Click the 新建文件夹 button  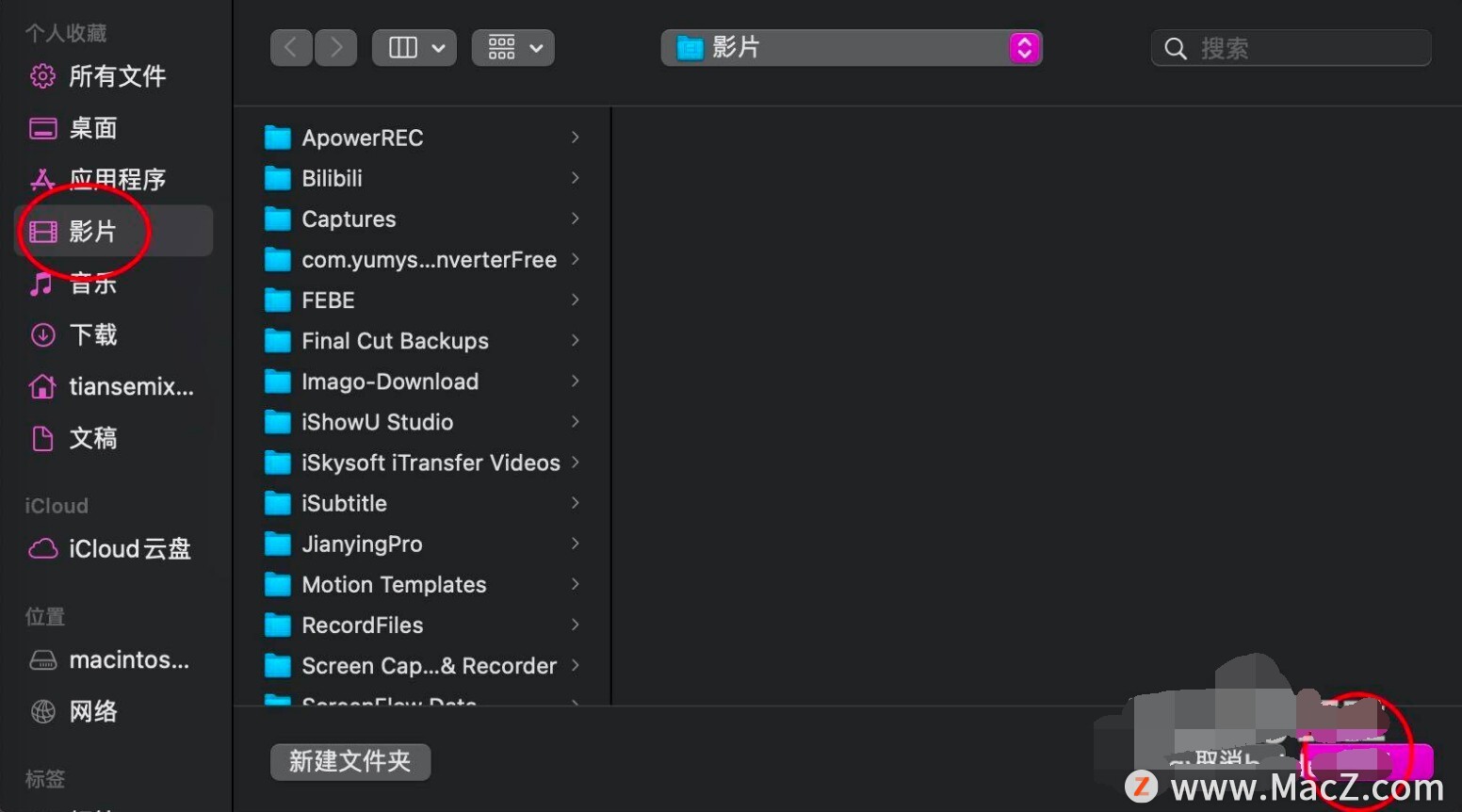350,762
